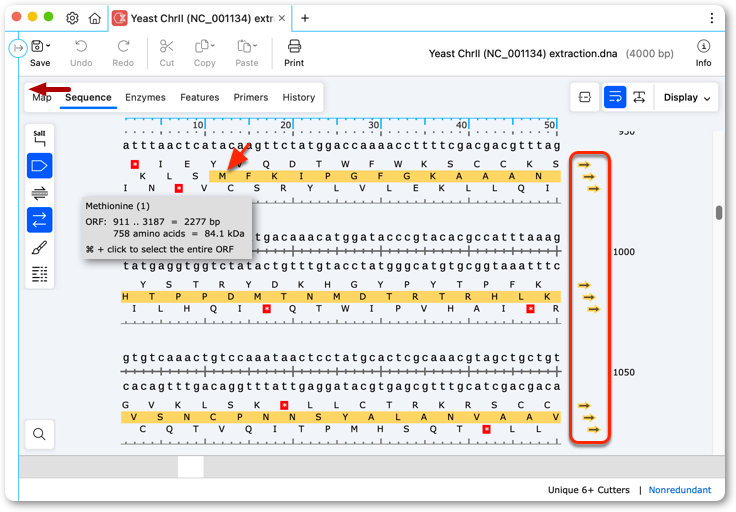Click the Paste icon
Image resolution: width=736 pixels, height=512 pixels.
[244, 46]
